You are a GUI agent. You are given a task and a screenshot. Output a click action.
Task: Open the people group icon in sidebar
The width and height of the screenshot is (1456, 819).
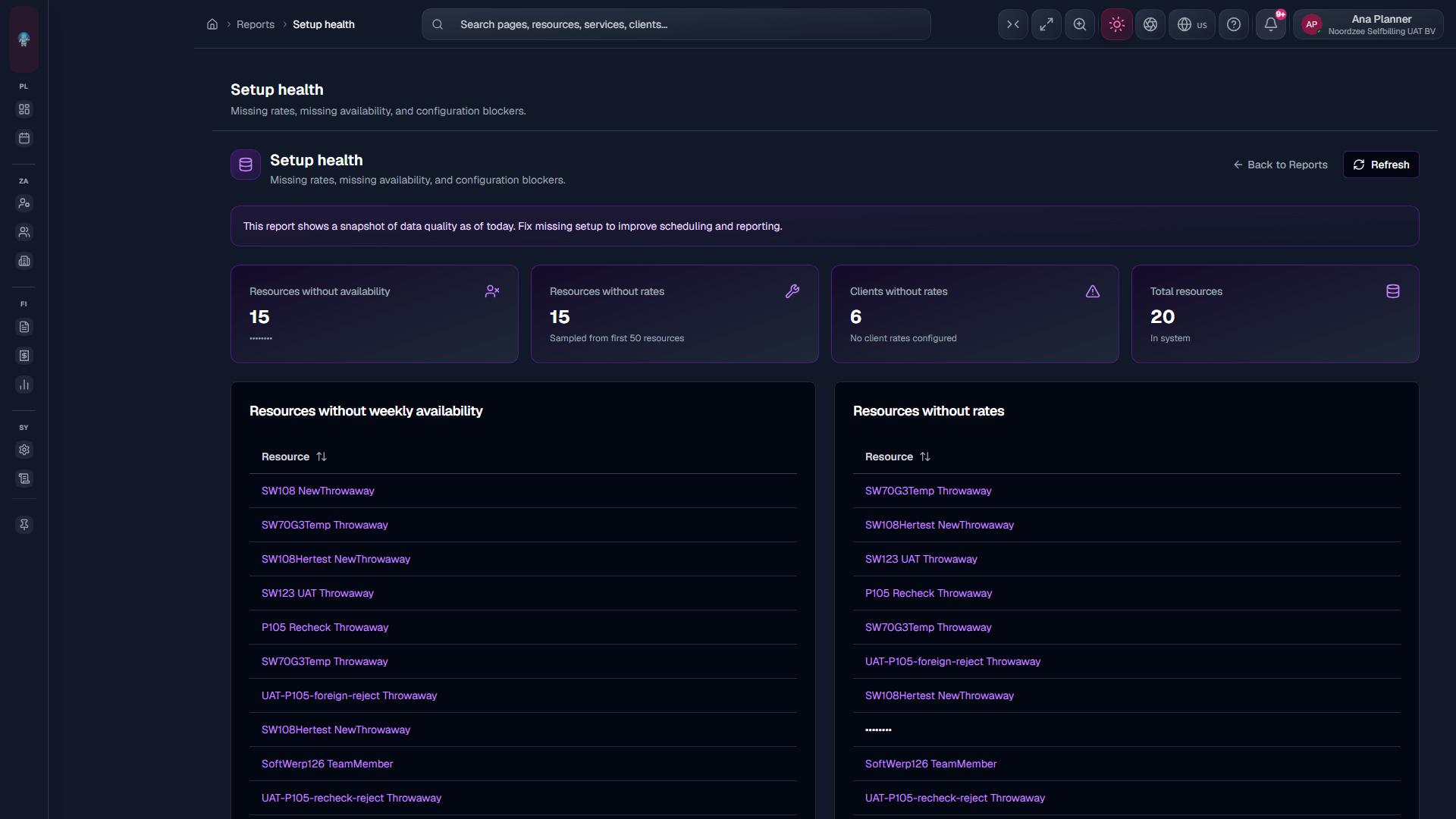coord(24,232)
